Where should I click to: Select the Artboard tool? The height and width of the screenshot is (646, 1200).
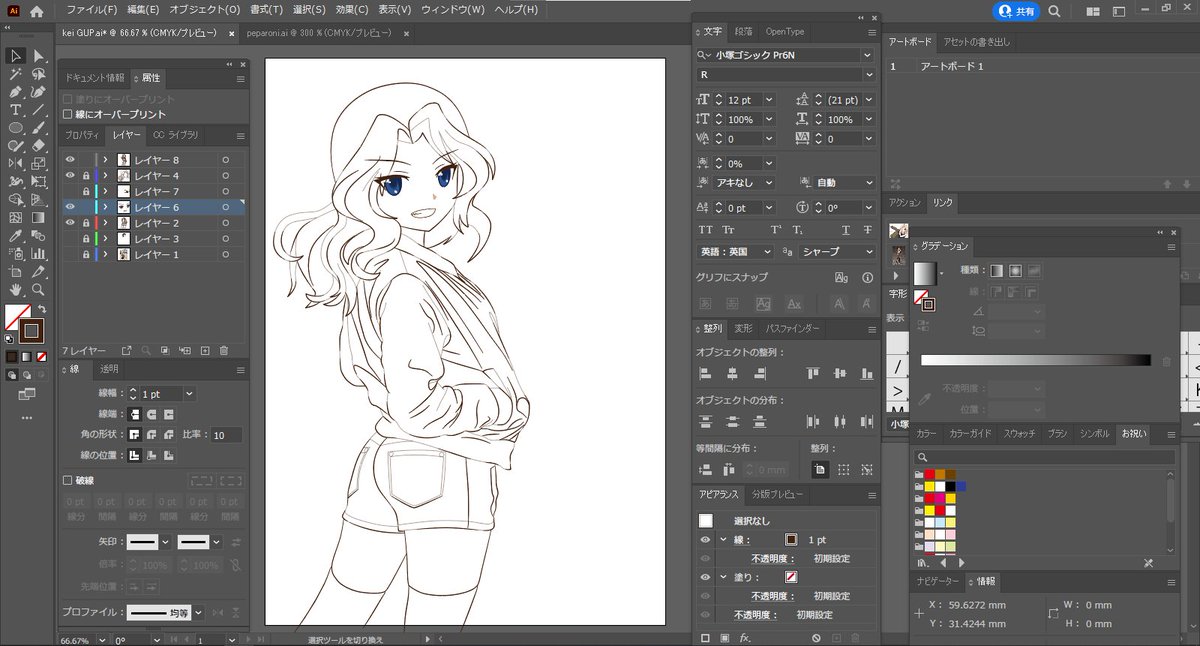pyautogui.click(x=16, y=272)
